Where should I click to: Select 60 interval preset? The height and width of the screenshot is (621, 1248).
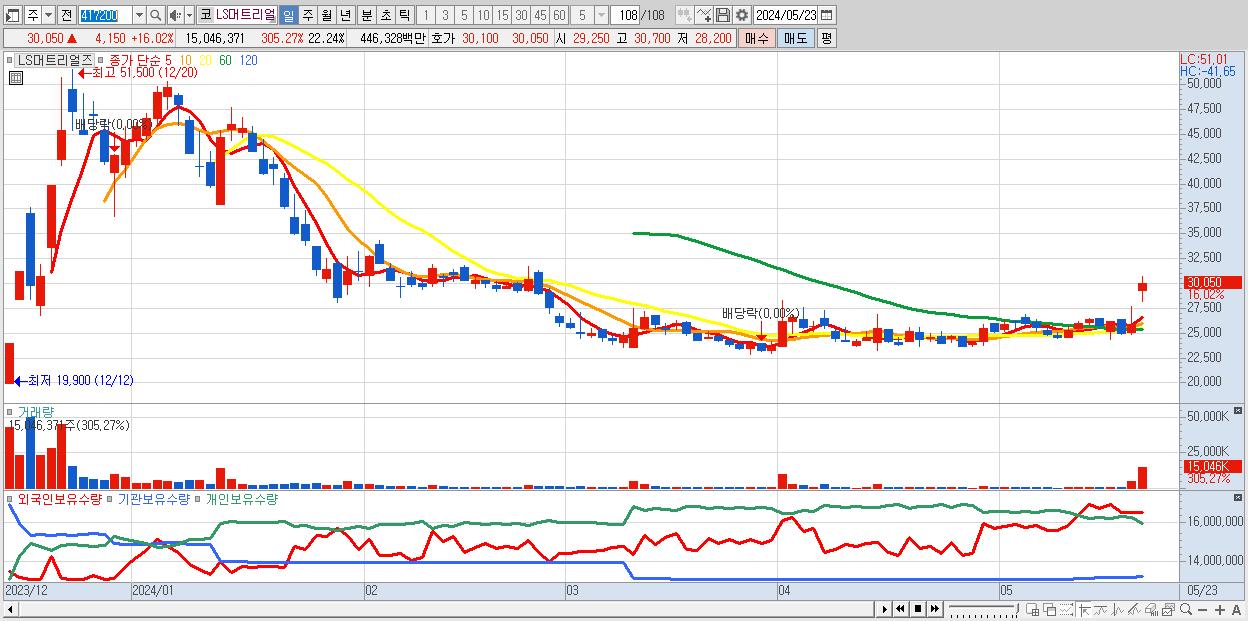coord(559,15)
